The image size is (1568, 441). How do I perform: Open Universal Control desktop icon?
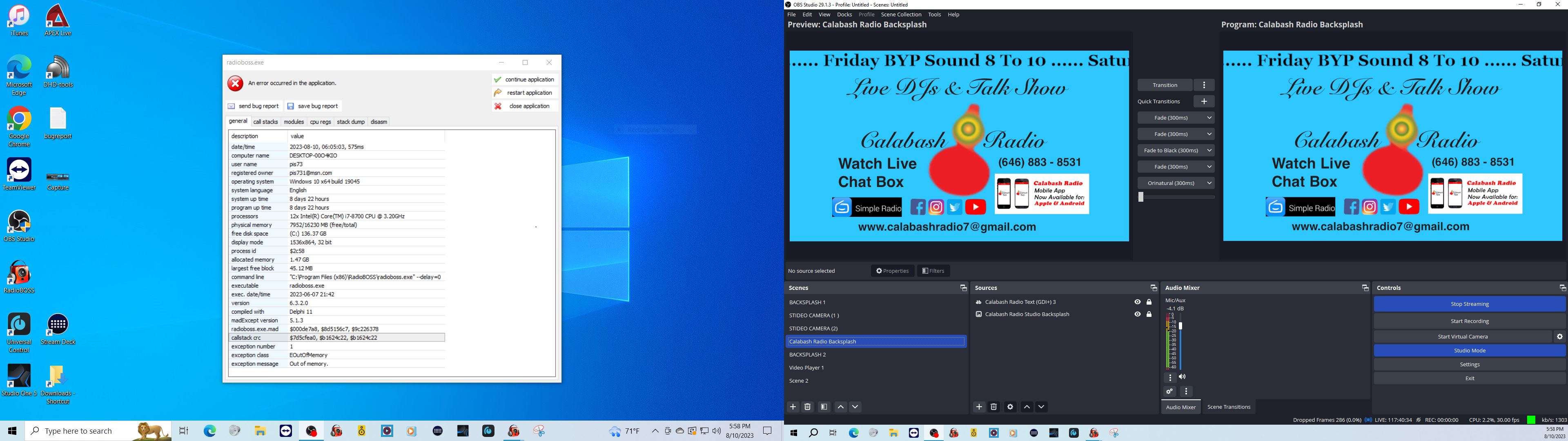click(19, 333)
